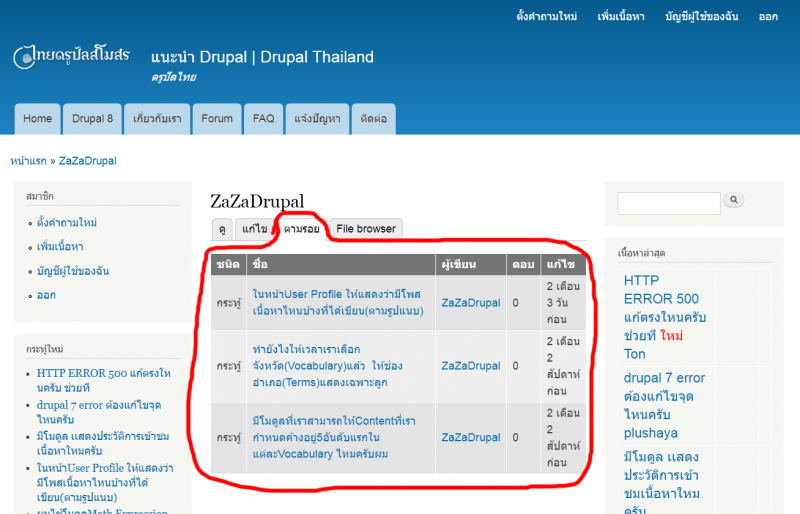Select the File browser tab
Viewport: 800px width, 514px height.
pos(366,229)
